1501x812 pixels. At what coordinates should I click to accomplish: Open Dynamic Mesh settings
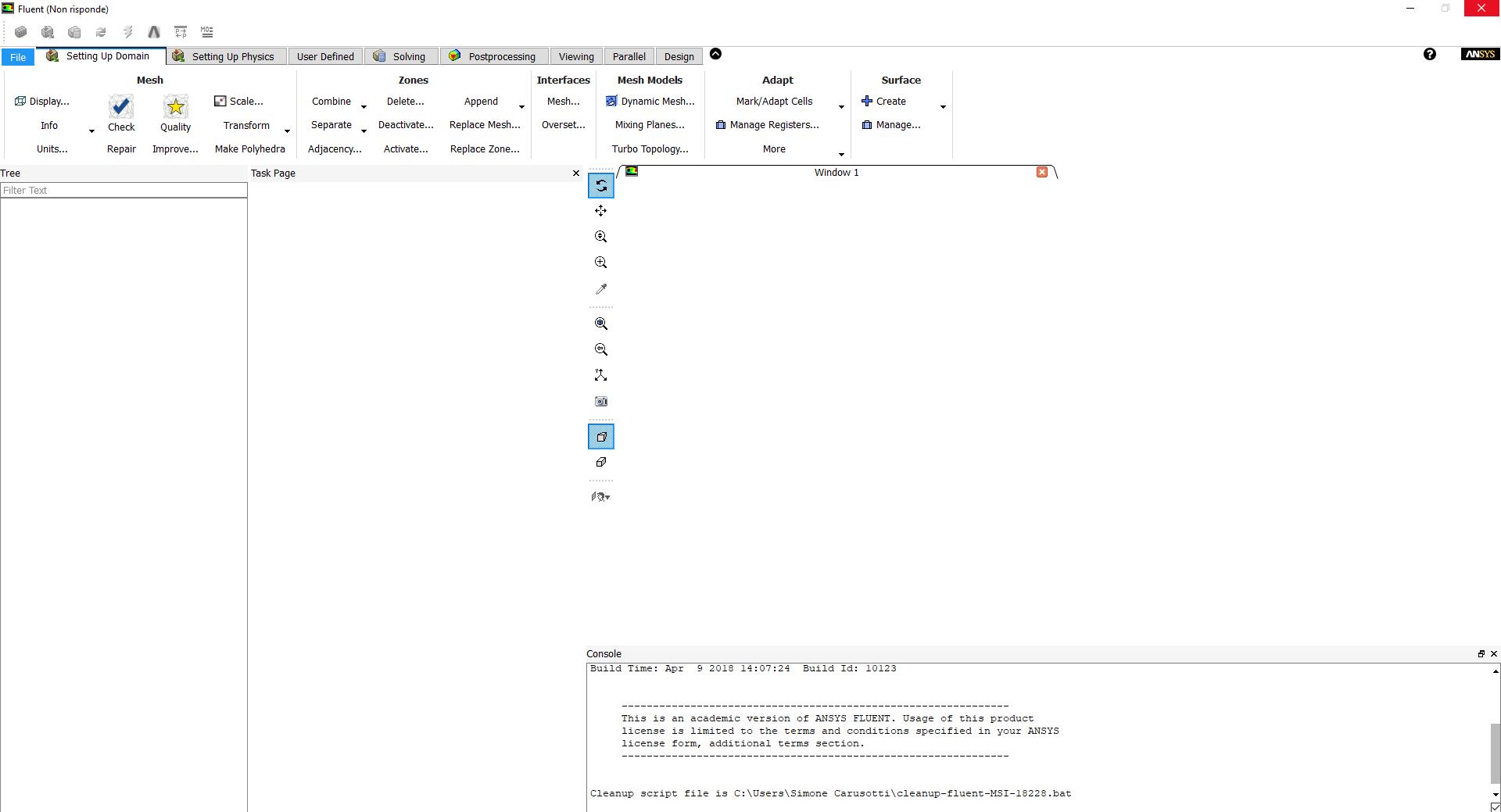[x=650, y=102]
